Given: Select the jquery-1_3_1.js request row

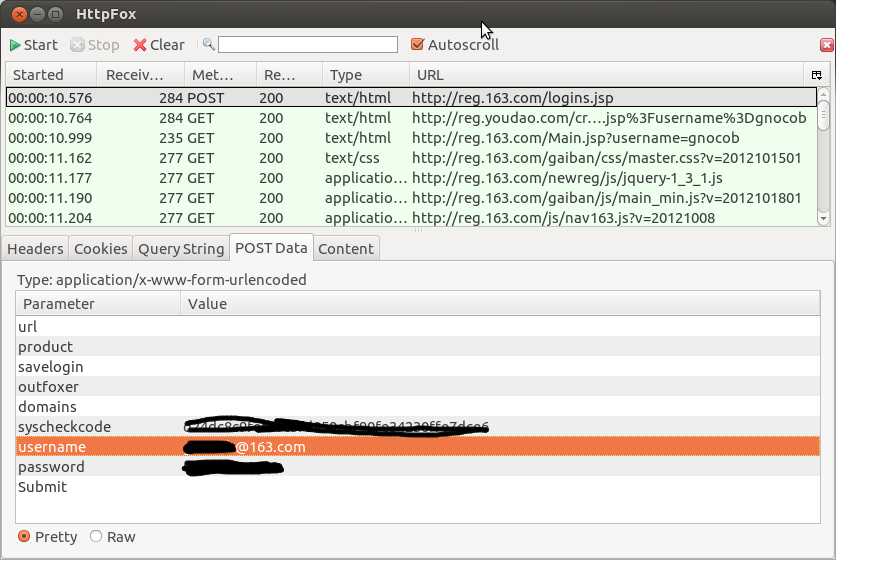Looking at the screenshot, I should click(x=411, y=178).
